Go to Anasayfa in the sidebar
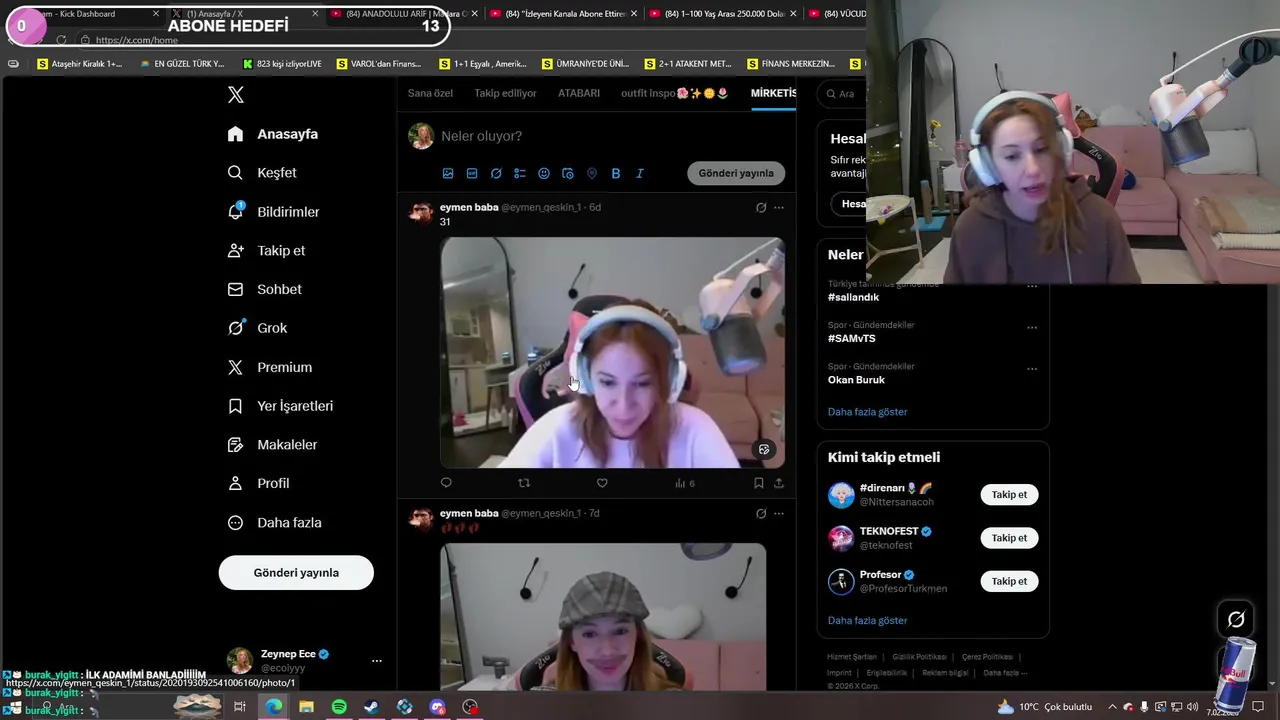 point(273,134)
